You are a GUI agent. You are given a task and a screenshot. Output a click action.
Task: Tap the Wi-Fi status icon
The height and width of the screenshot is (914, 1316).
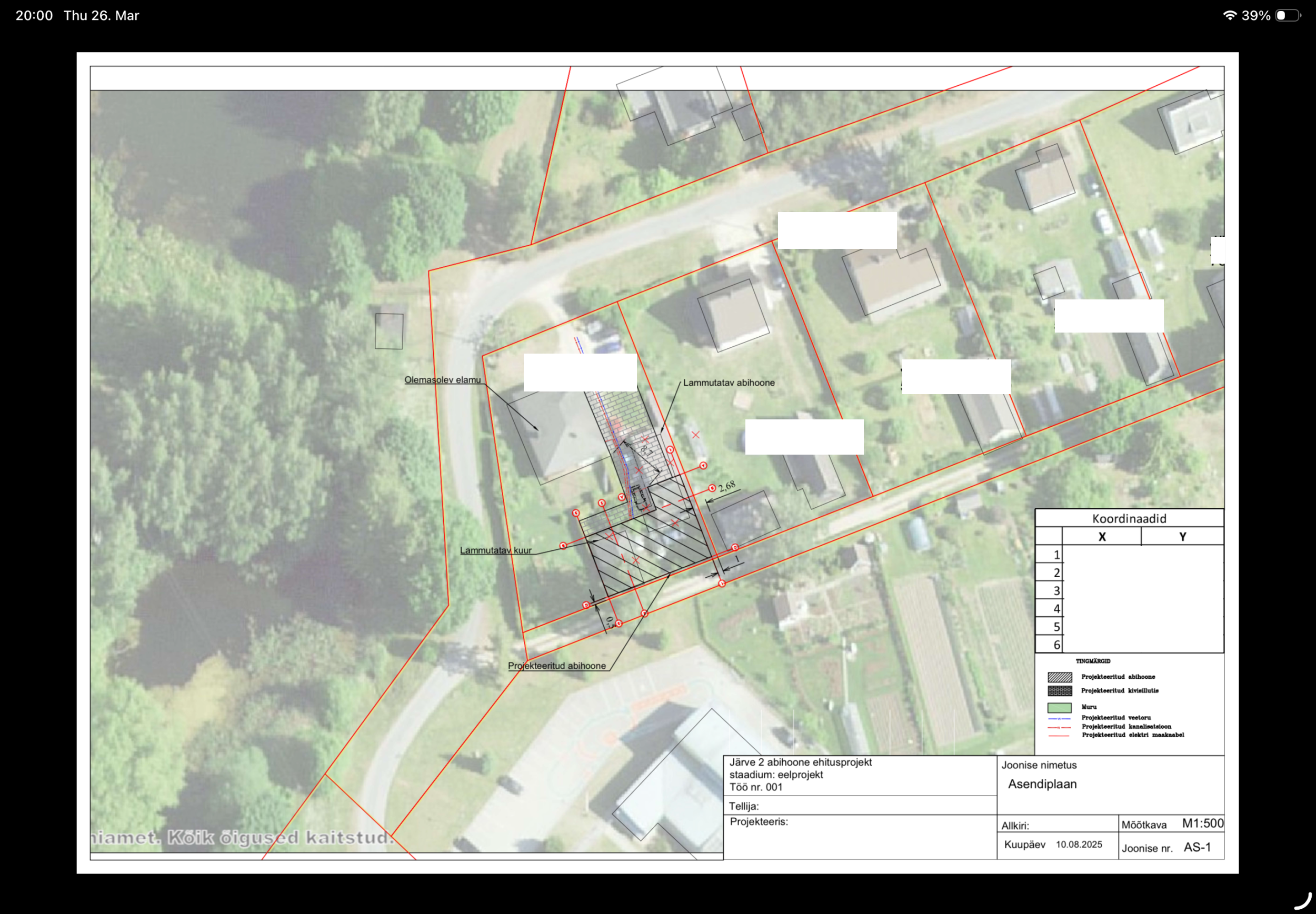pyautogui.click(x=1230, y=15)
